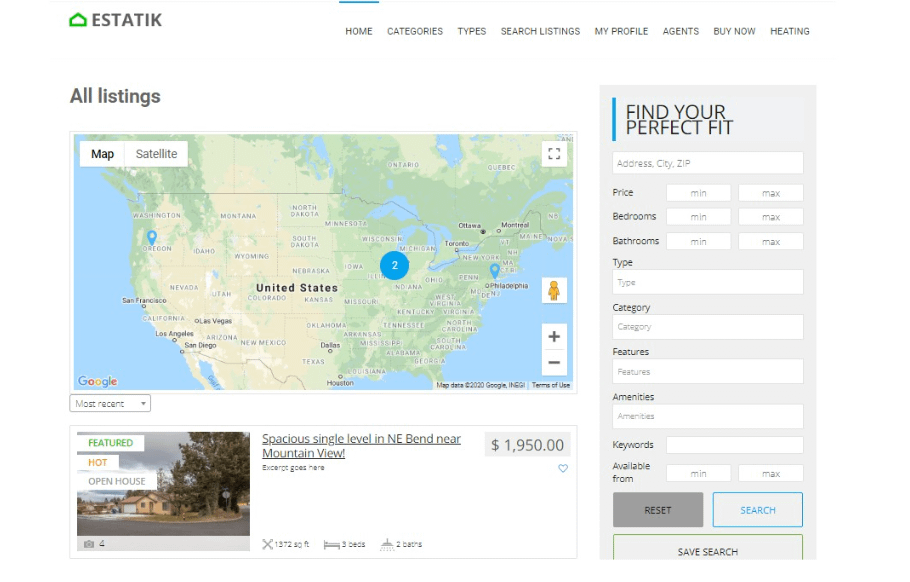Click the Bathrooms min field
Screen dimensions: 910x582
[698, 241]
